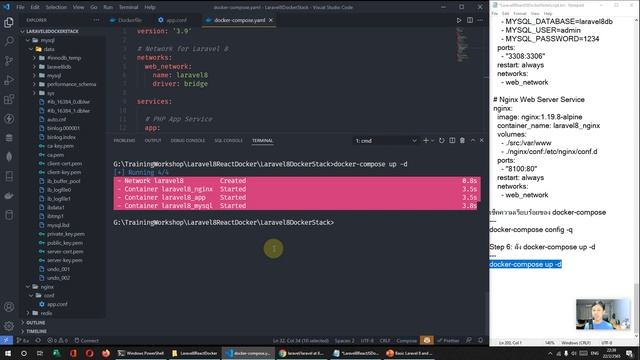
Task: Switch to the SQL CONSOLE panel tab
Action: click(228, 140)
